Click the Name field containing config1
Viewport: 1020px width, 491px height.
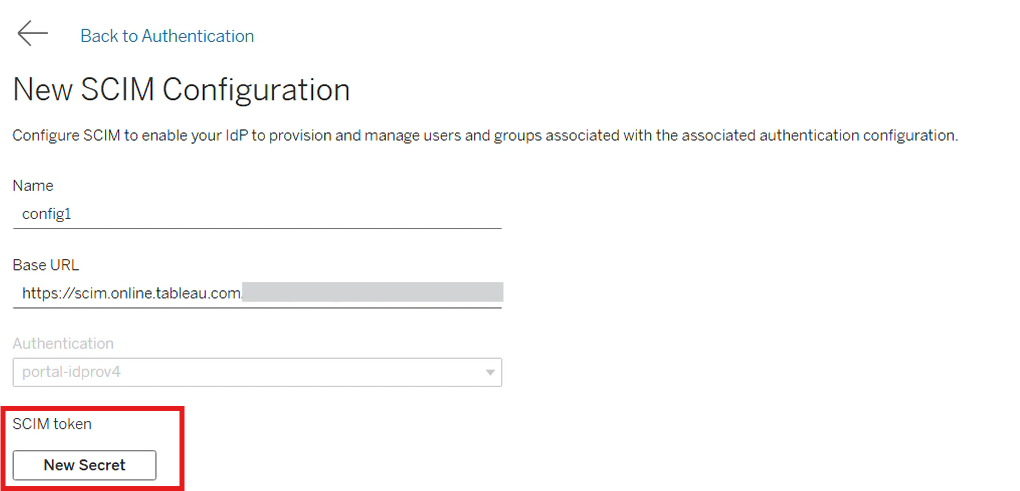[257, 215]
